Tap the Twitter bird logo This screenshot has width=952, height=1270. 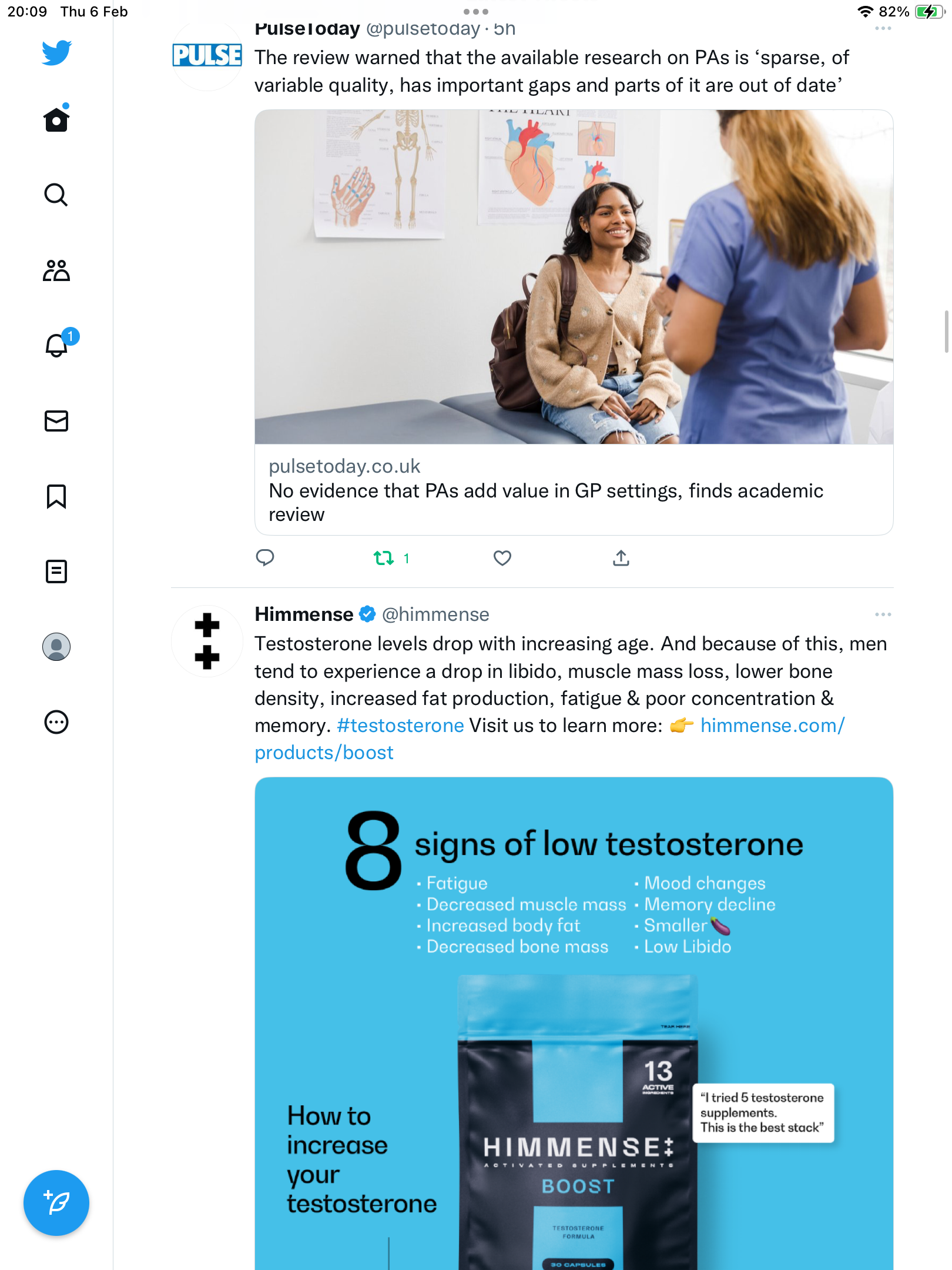pyautogui.click(x=56, y=53)
